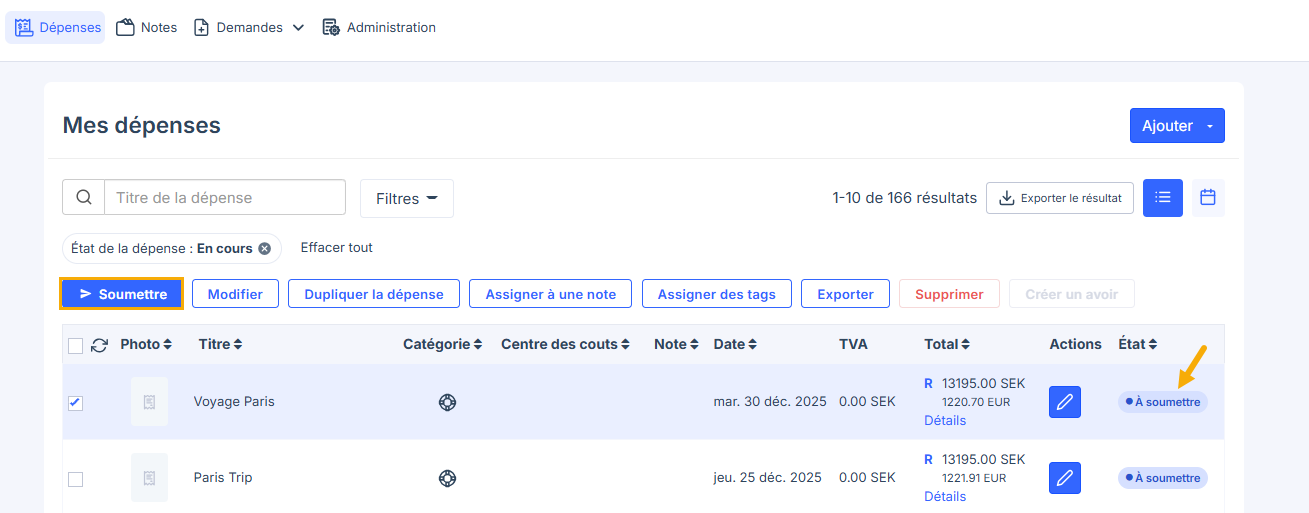The width and height of the screenshot is (1309, 513).
Task: Expand the Demandes menu
Action: pos(249,28)
